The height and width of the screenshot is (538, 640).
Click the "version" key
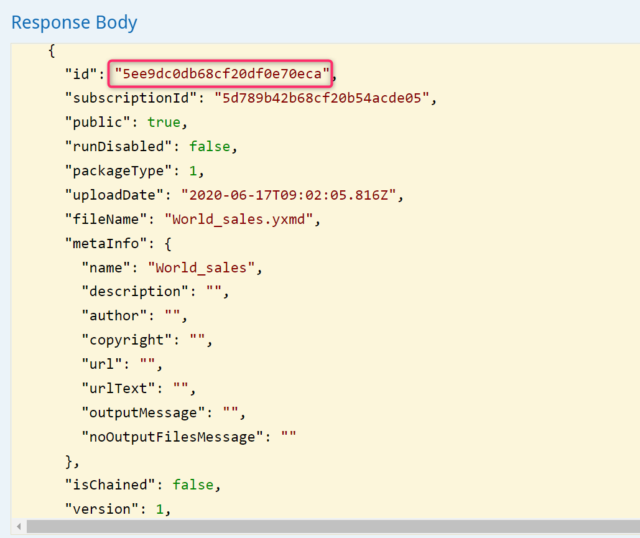click(x=102, y=509)
